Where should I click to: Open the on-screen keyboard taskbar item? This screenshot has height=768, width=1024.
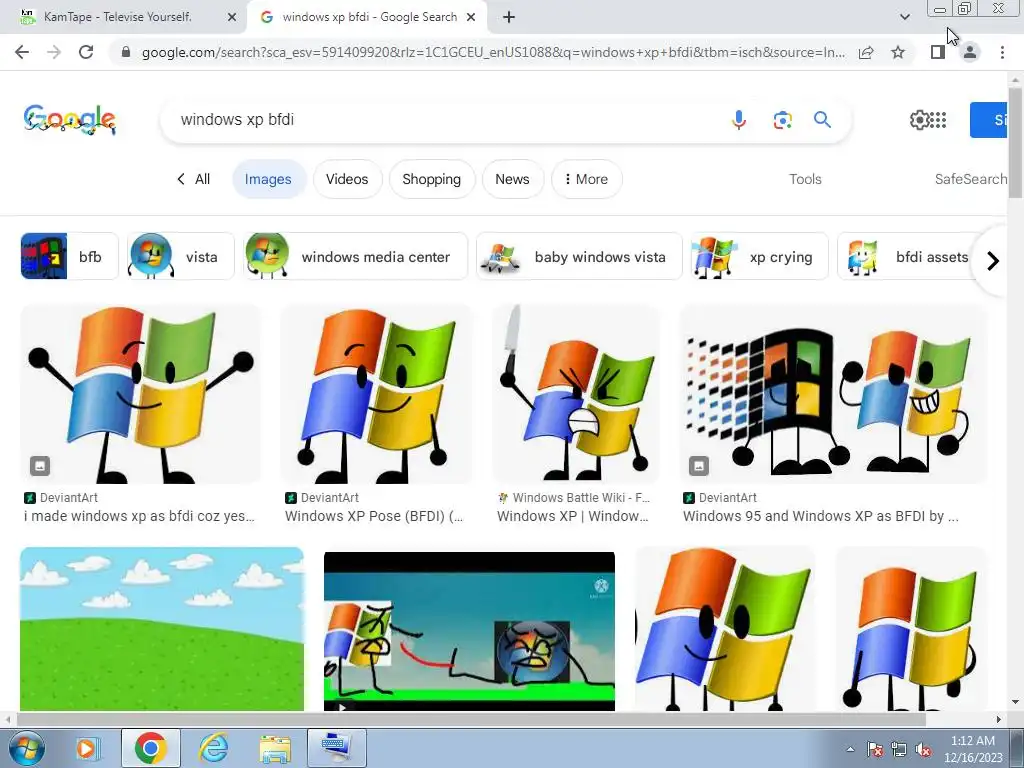[337, 748]
